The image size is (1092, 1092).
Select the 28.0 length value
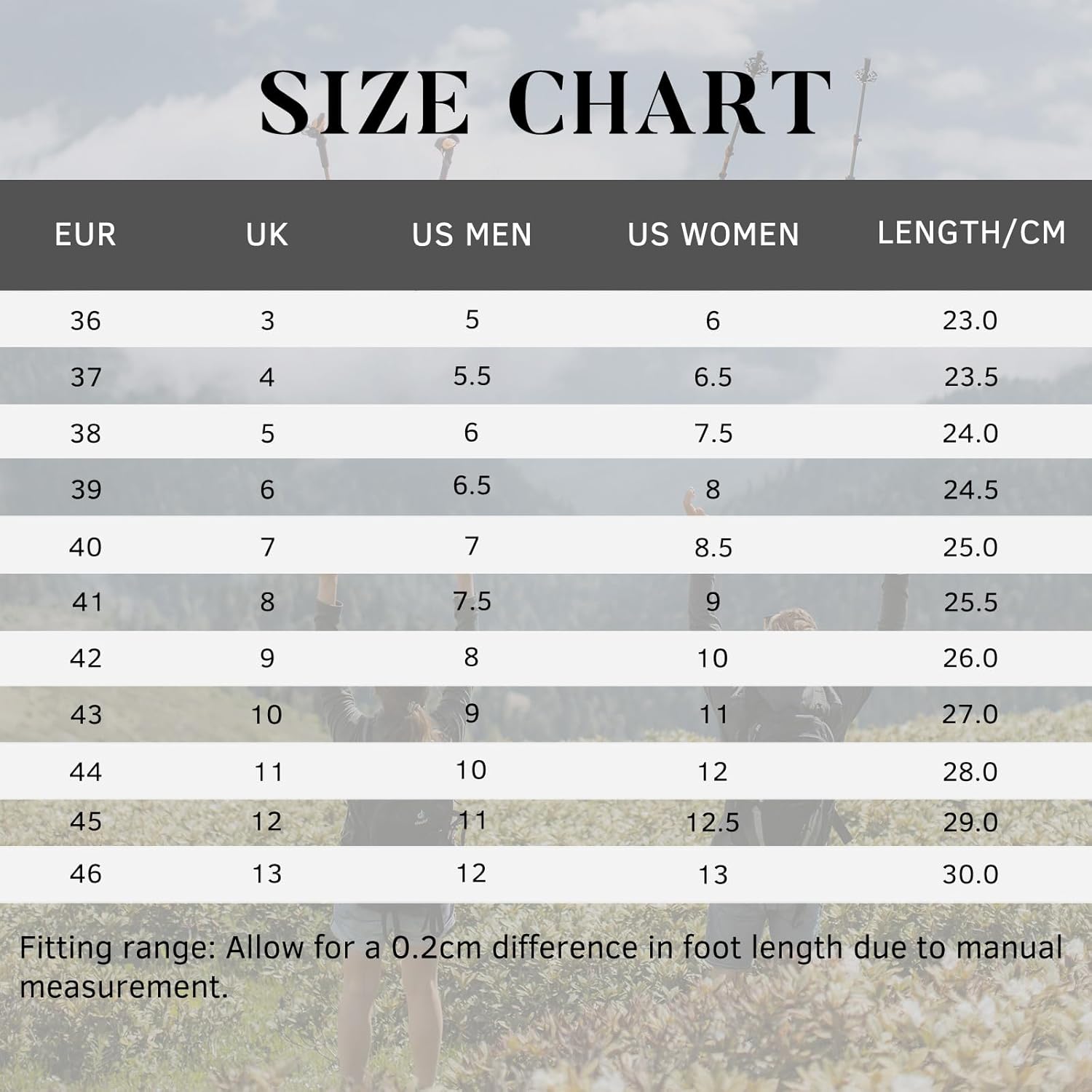coord(970,772)
